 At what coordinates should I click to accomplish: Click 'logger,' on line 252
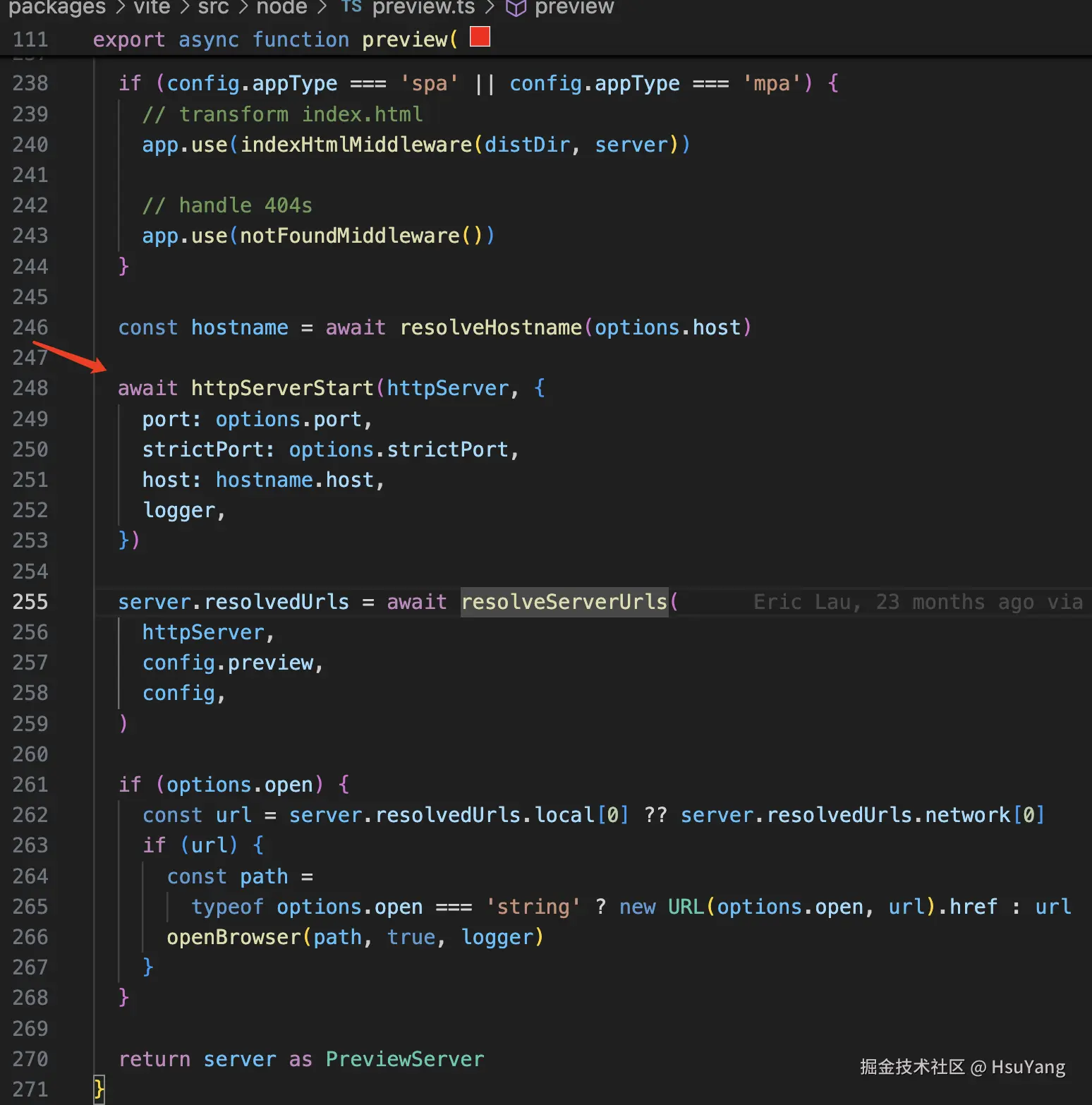click(184, 510)
